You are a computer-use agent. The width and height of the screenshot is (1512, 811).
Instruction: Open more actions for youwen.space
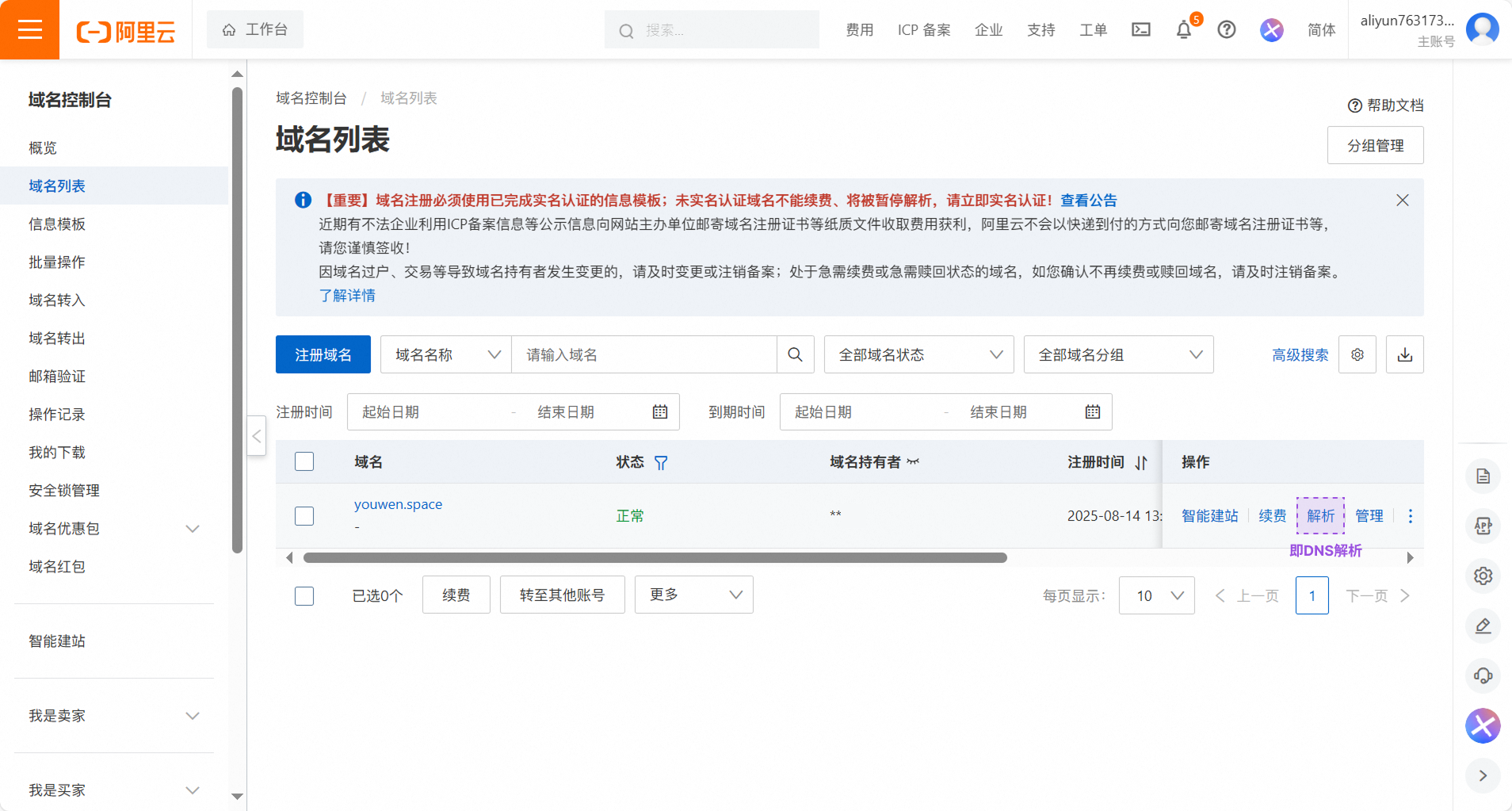pyautogui.click(x=1411, y=516)
